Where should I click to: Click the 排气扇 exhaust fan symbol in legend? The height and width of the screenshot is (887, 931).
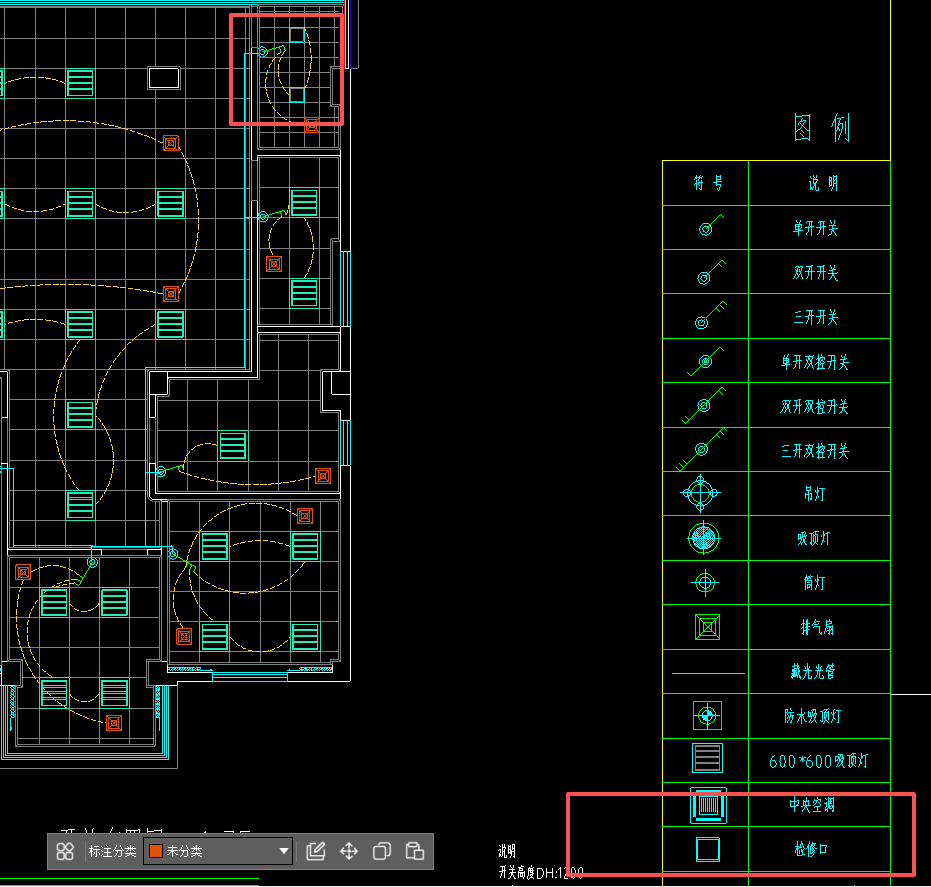pos(707,627)
